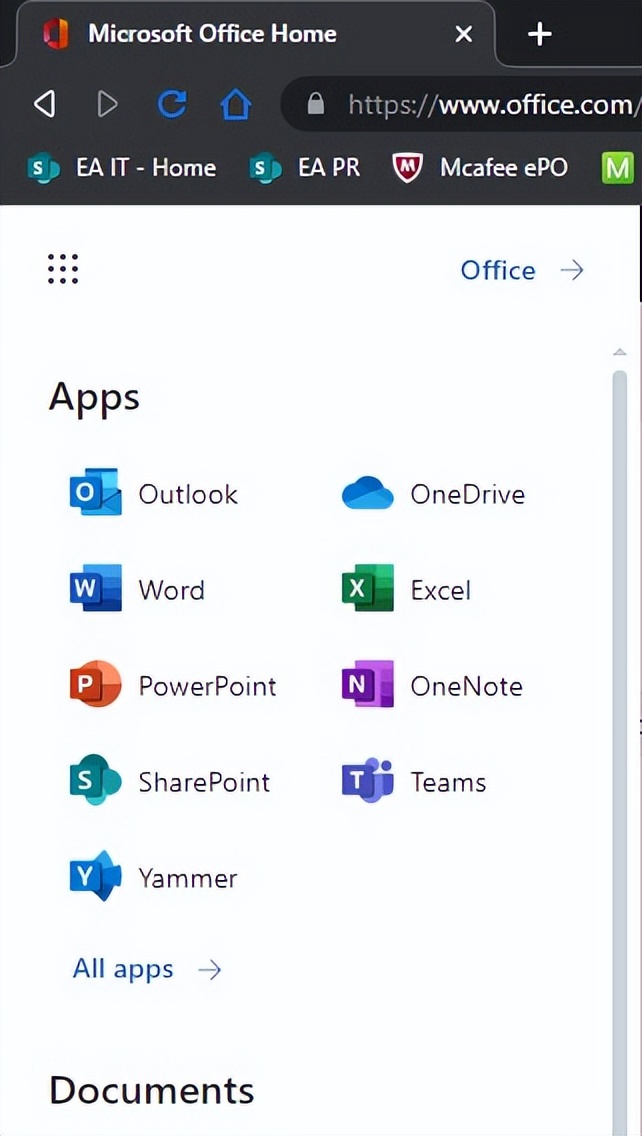
Task: Click the PowerPoint text label
Action: [207, 685]
